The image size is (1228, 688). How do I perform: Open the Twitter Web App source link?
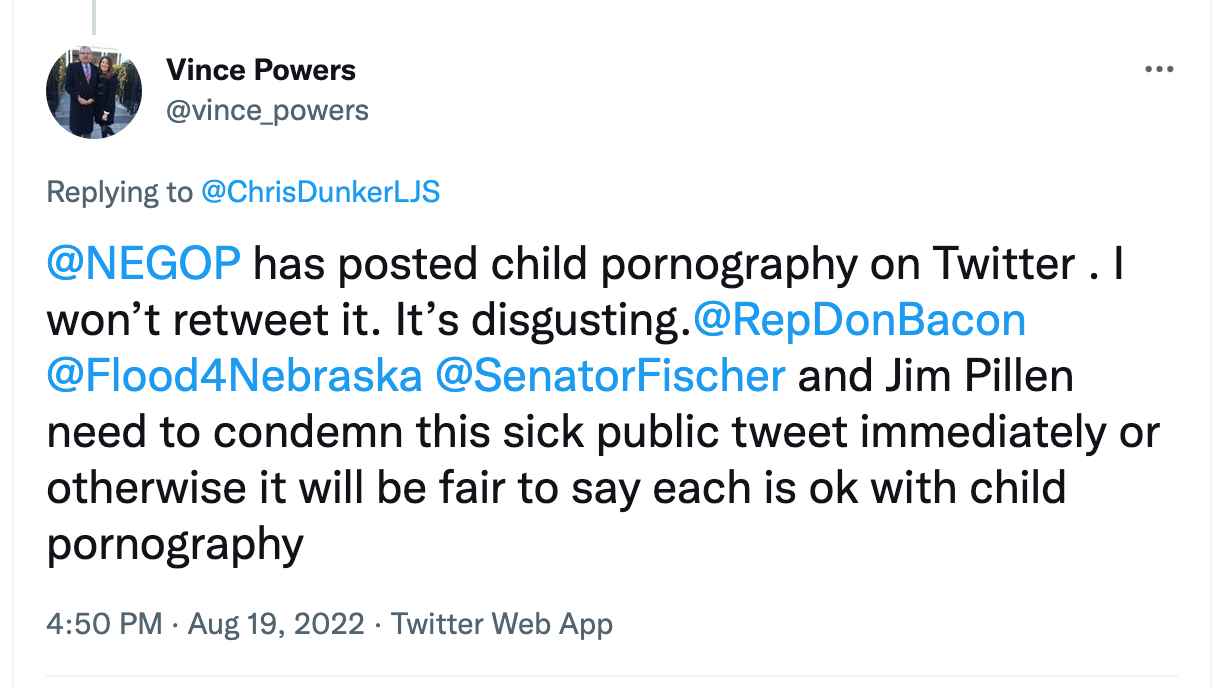tap(501, 624)
